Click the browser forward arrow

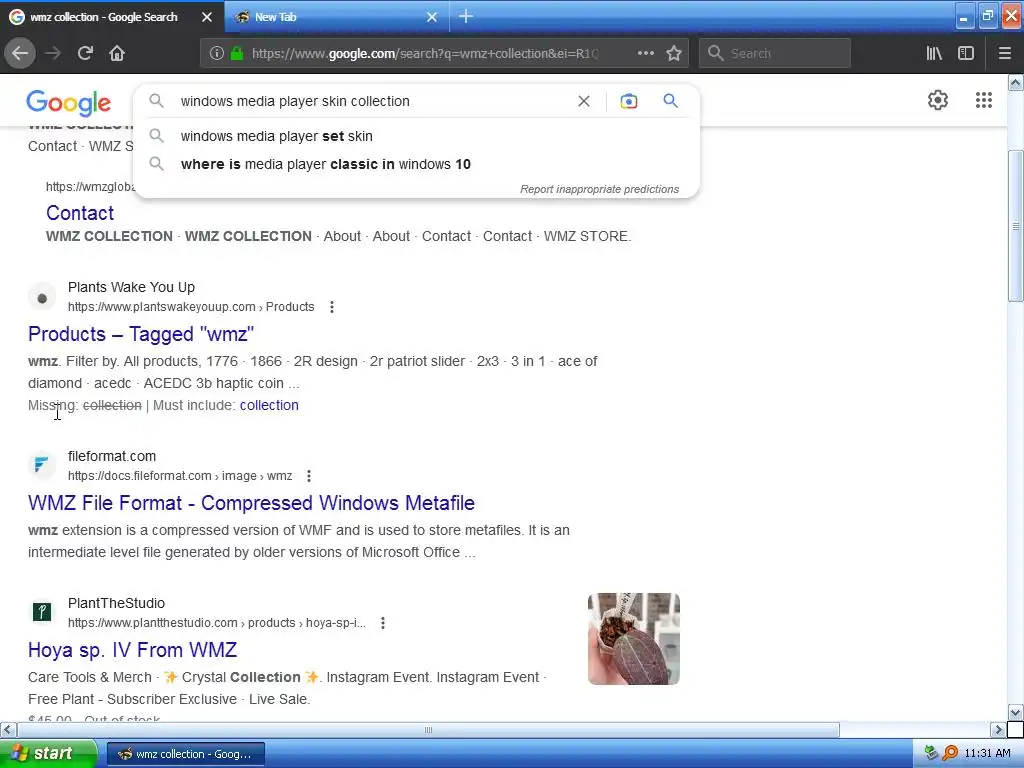(x=52, y=53)
